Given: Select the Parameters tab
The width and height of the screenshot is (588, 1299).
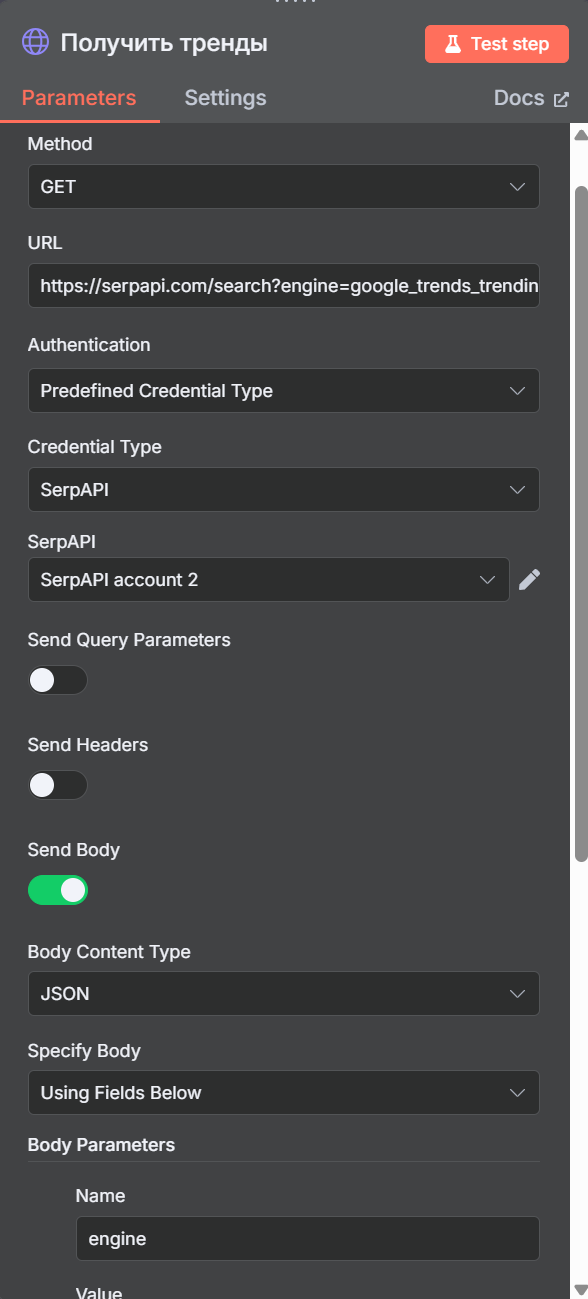Looking at the screenshot, I should coord(79,98).
